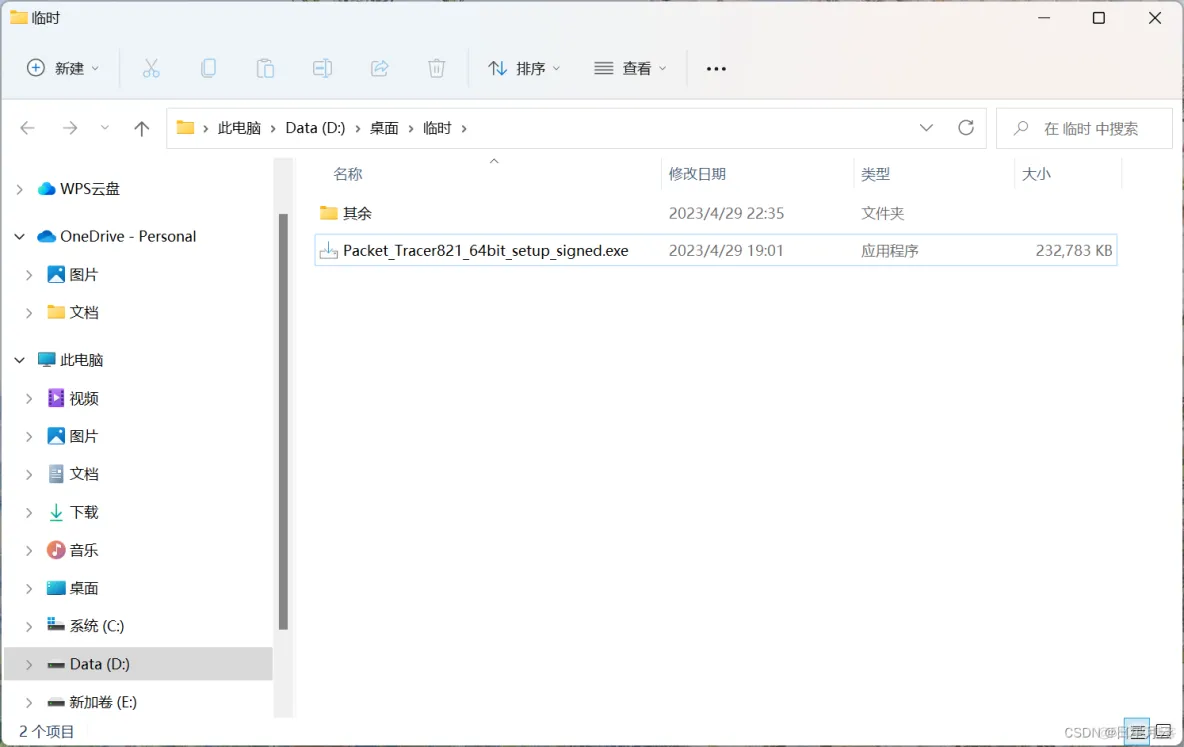
Task: Expand the 系统 (C:) tree node
Action: point(29,626)
